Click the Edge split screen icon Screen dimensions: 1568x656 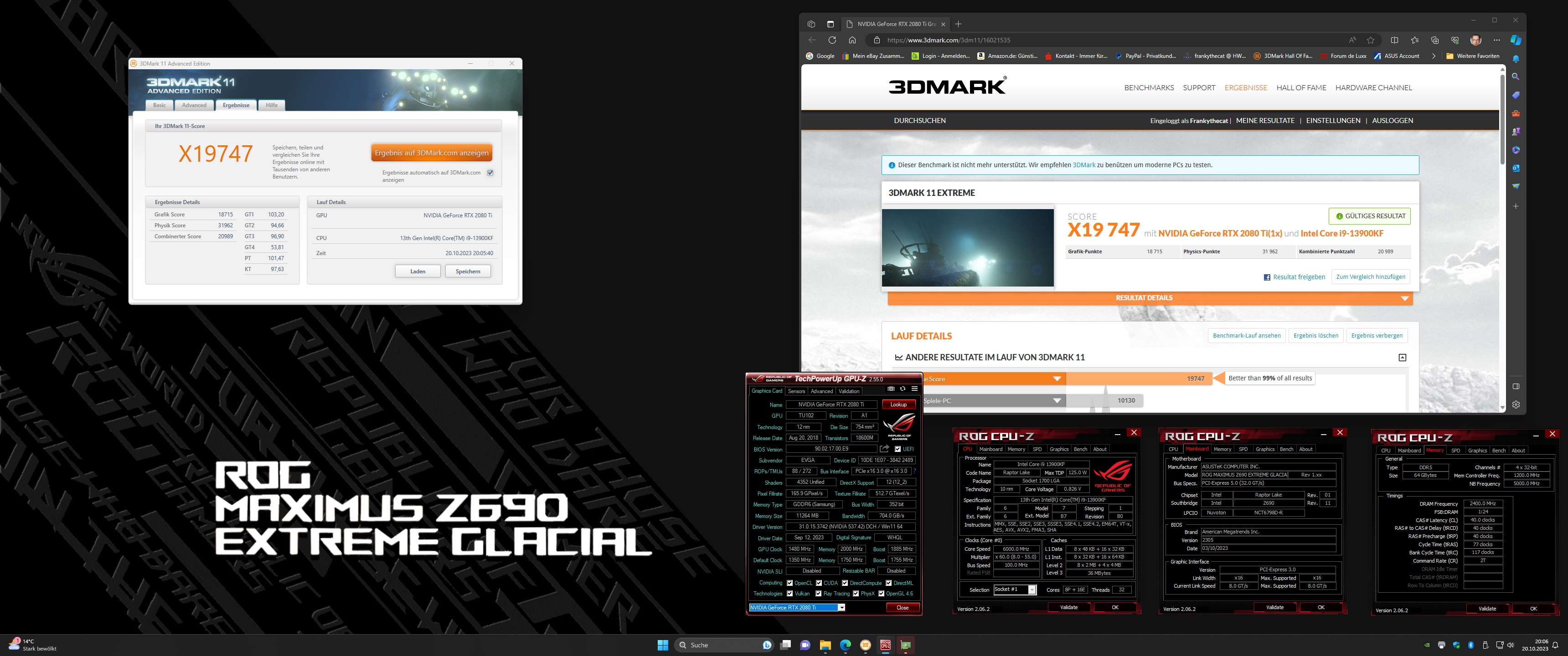[x=1394, y=40]
